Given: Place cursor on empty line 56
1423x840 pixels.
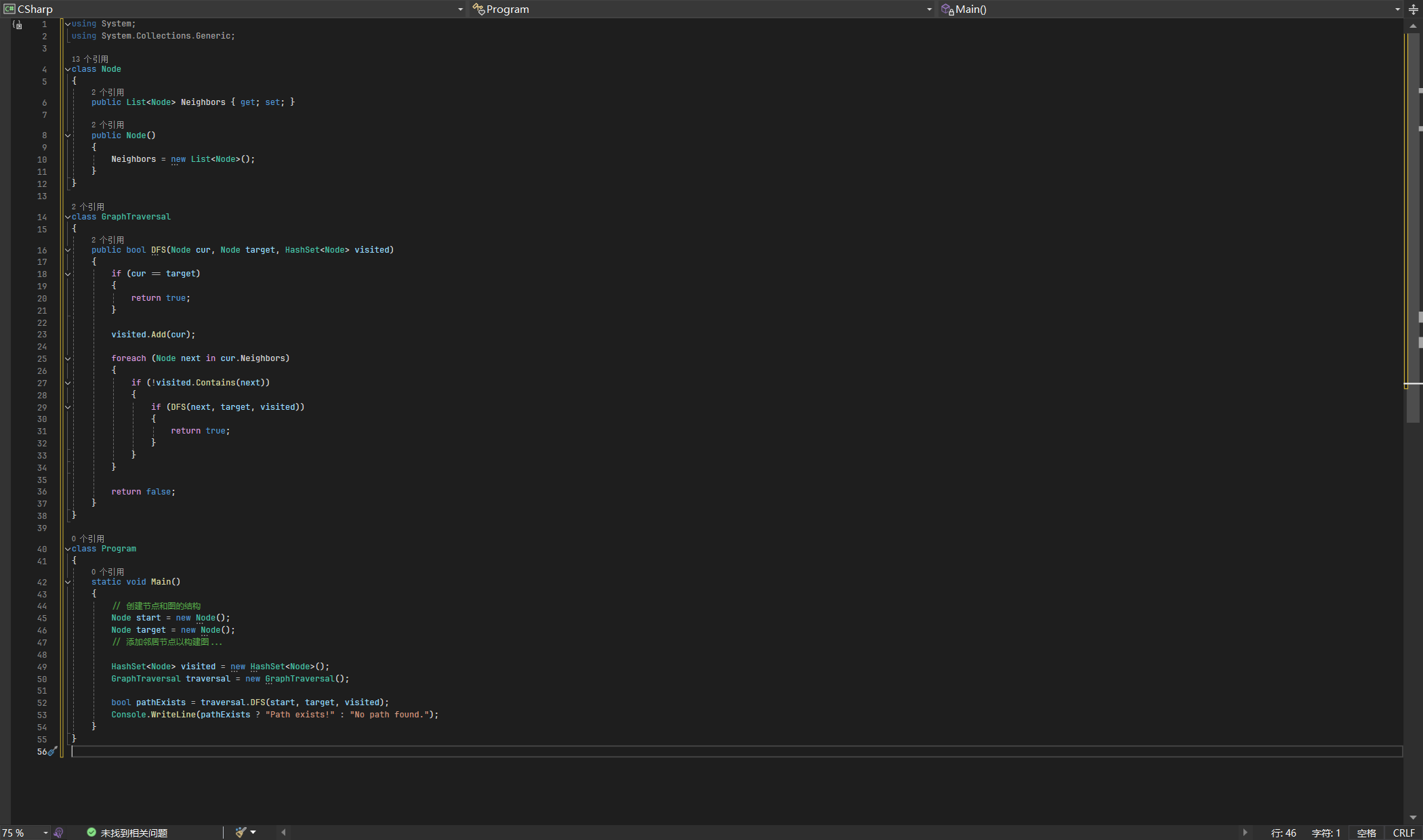Looking at the screenshot, I should click(737, 751).
